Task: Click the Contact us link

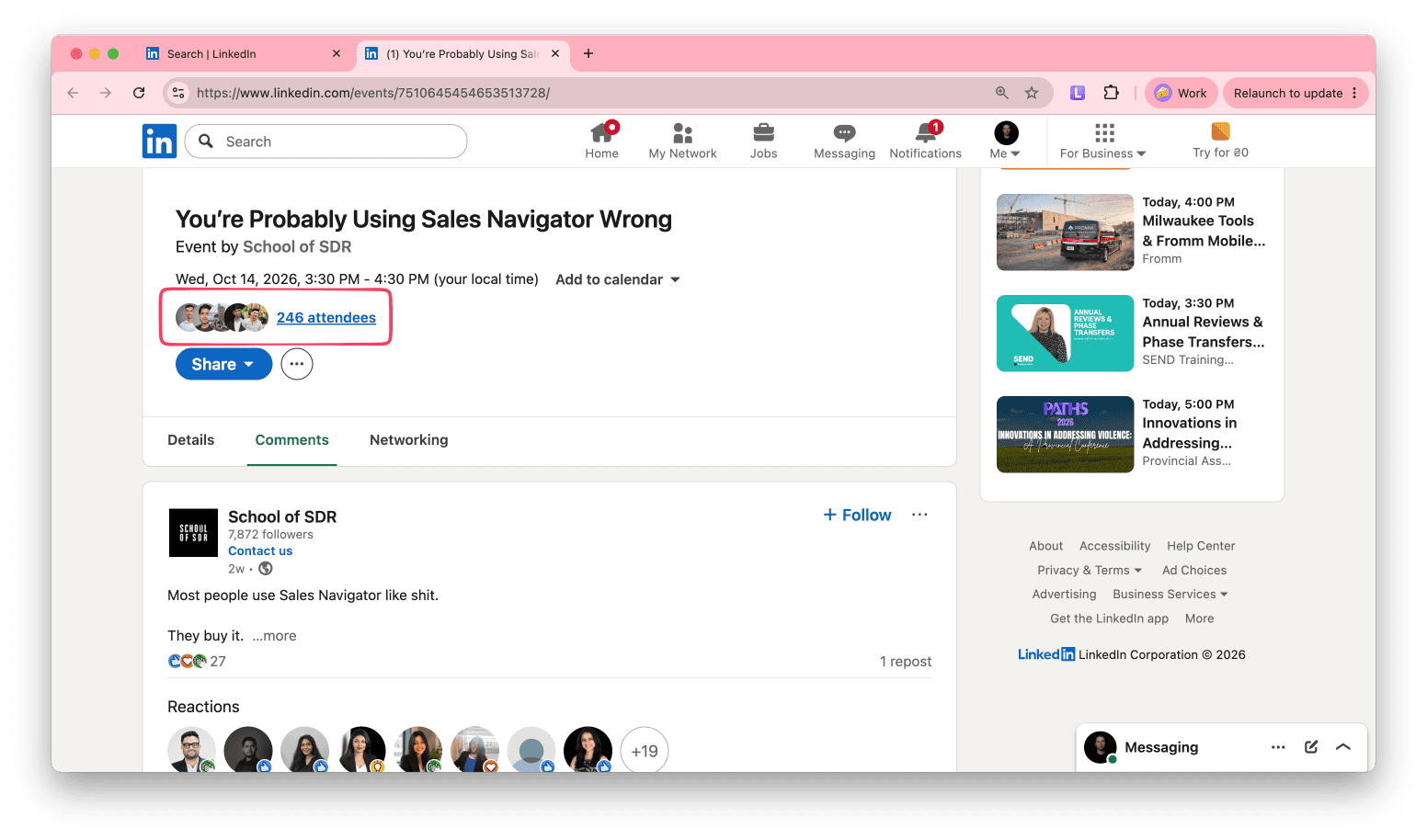Action: click(260, 551)
